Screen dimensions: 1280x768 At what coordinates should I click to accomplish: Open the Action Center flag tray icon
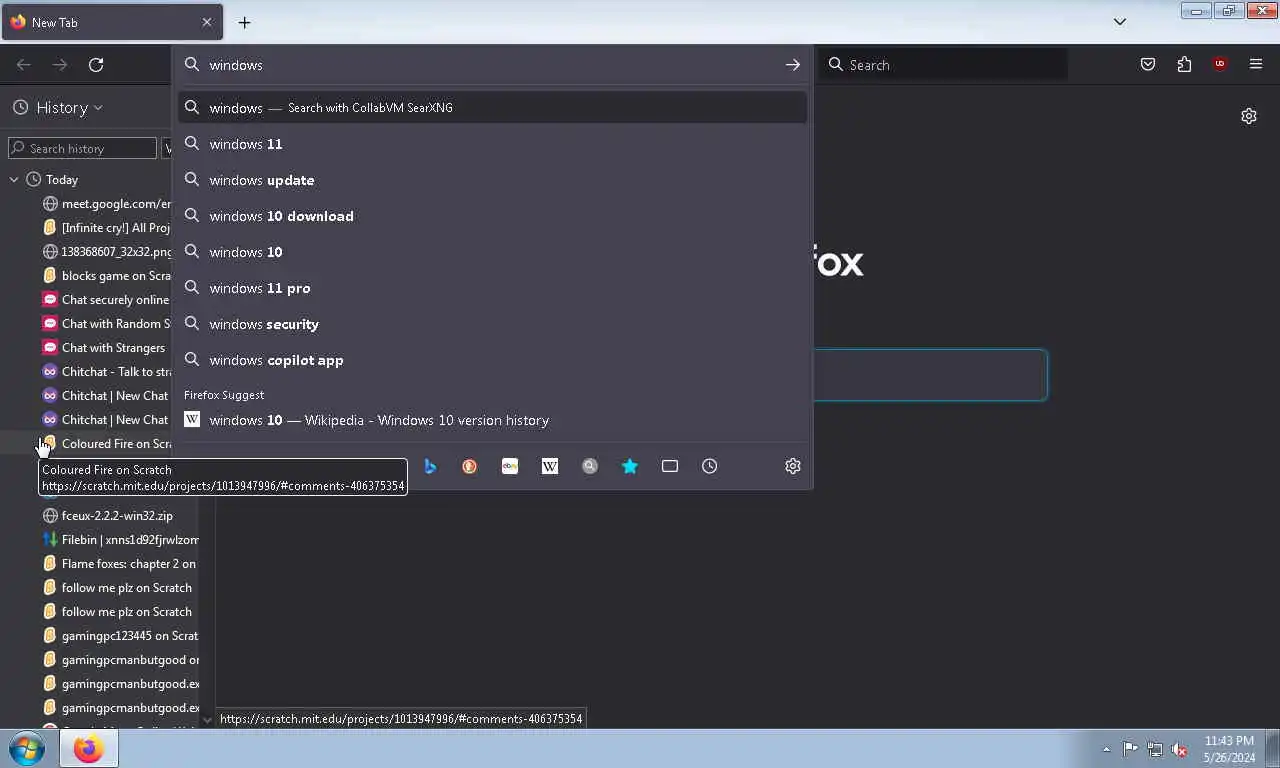click(1130, 749)
